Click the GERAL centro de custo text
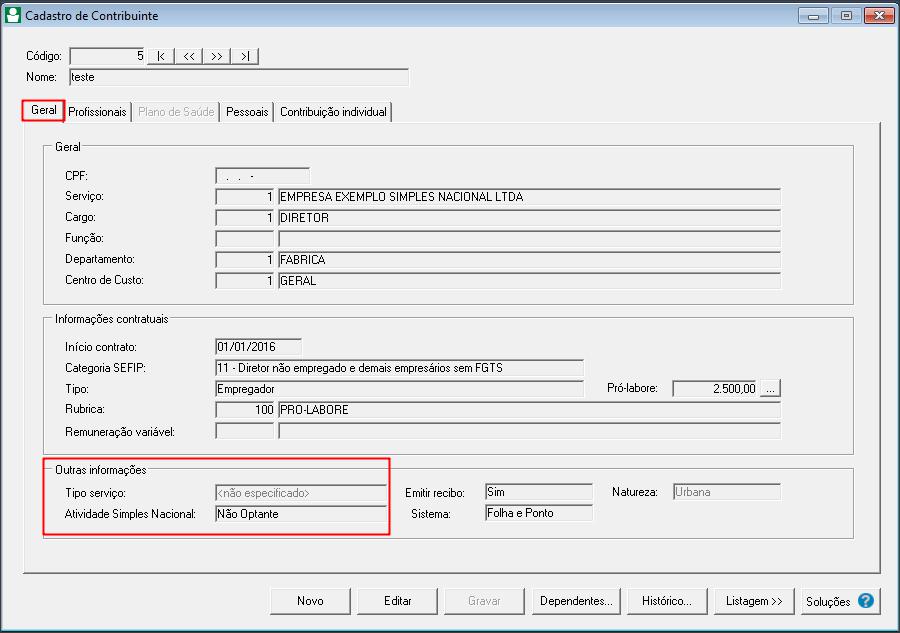900x633 pixels. tap(298, 281)
